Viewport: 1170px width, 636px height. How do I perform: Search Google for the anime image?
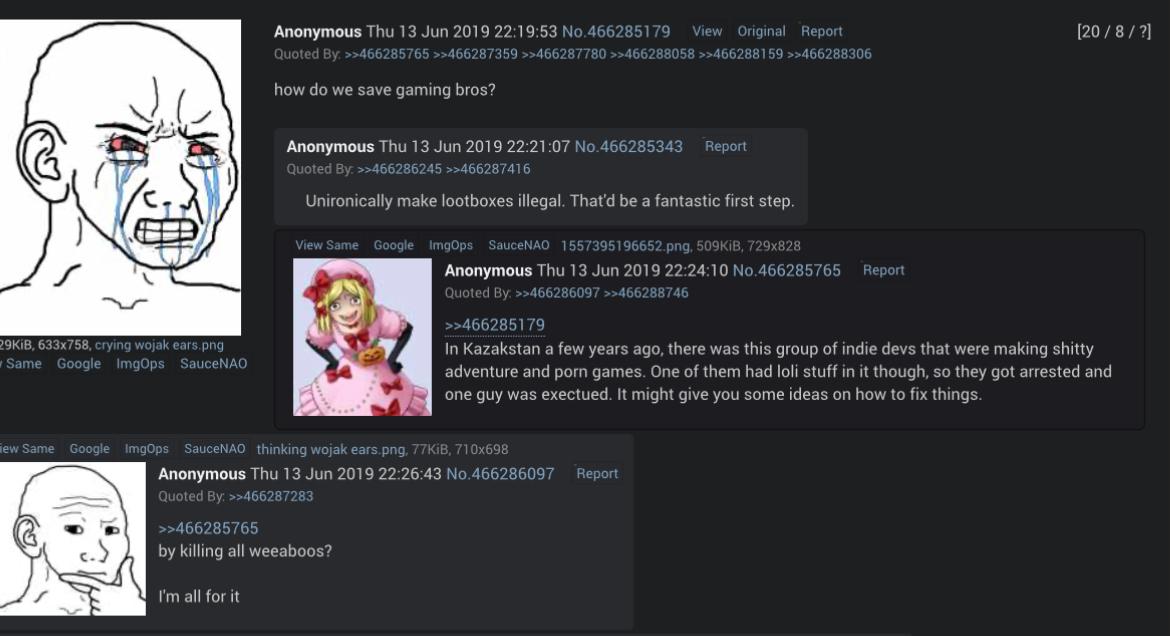[393, 245]
